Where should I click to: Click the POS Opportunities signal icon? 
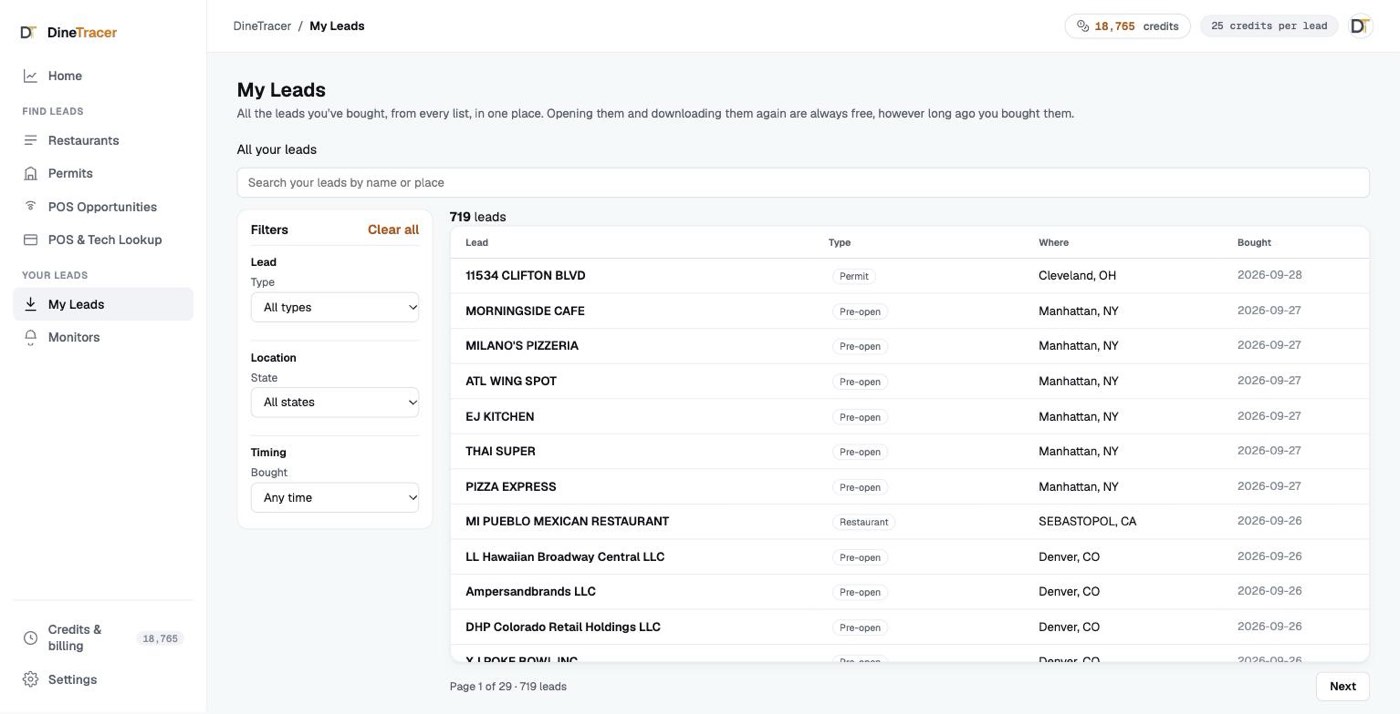[31, 206]
